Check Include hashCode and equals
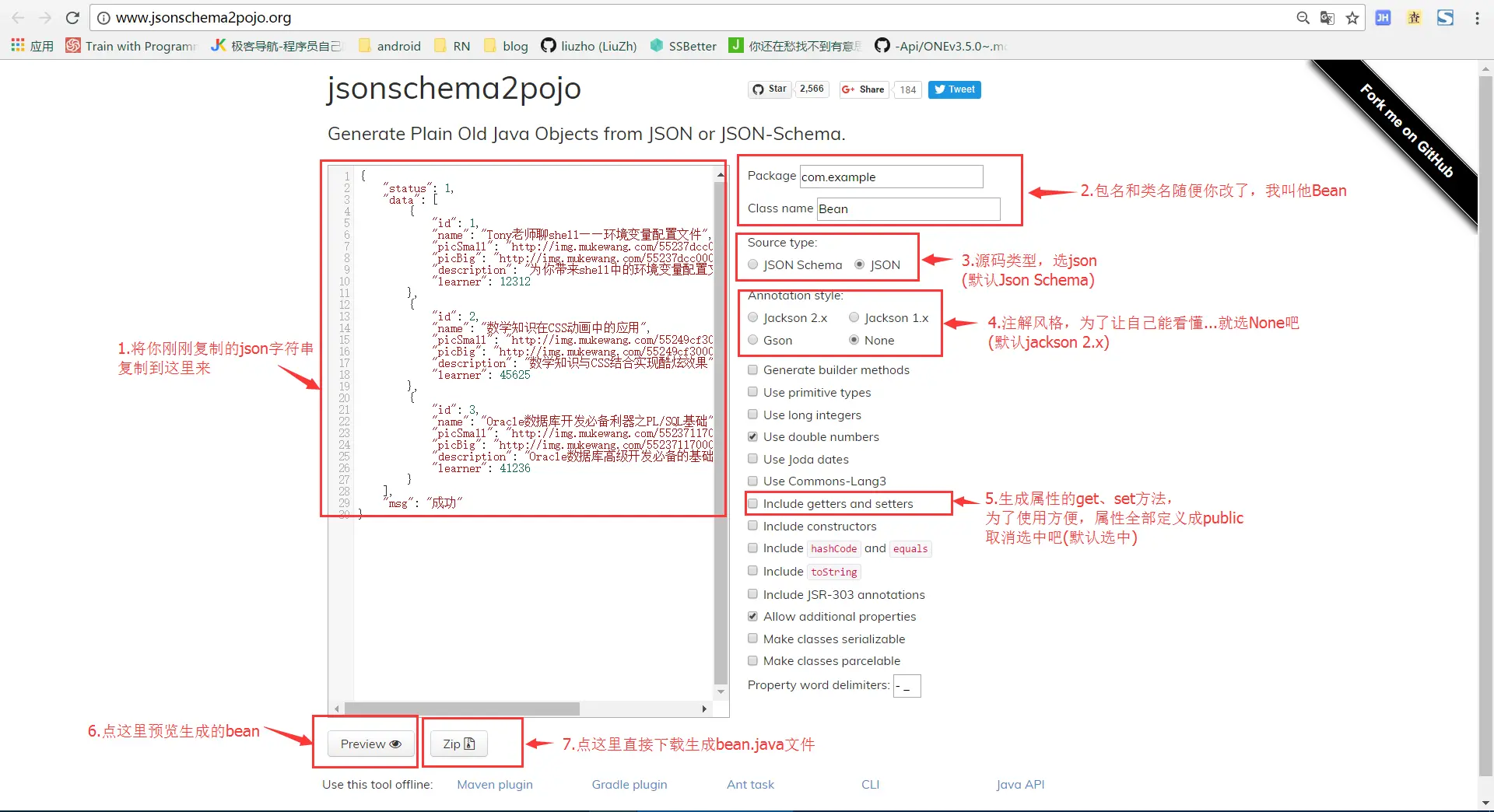The image size is (1494, 812). click(x=752, y=548)
